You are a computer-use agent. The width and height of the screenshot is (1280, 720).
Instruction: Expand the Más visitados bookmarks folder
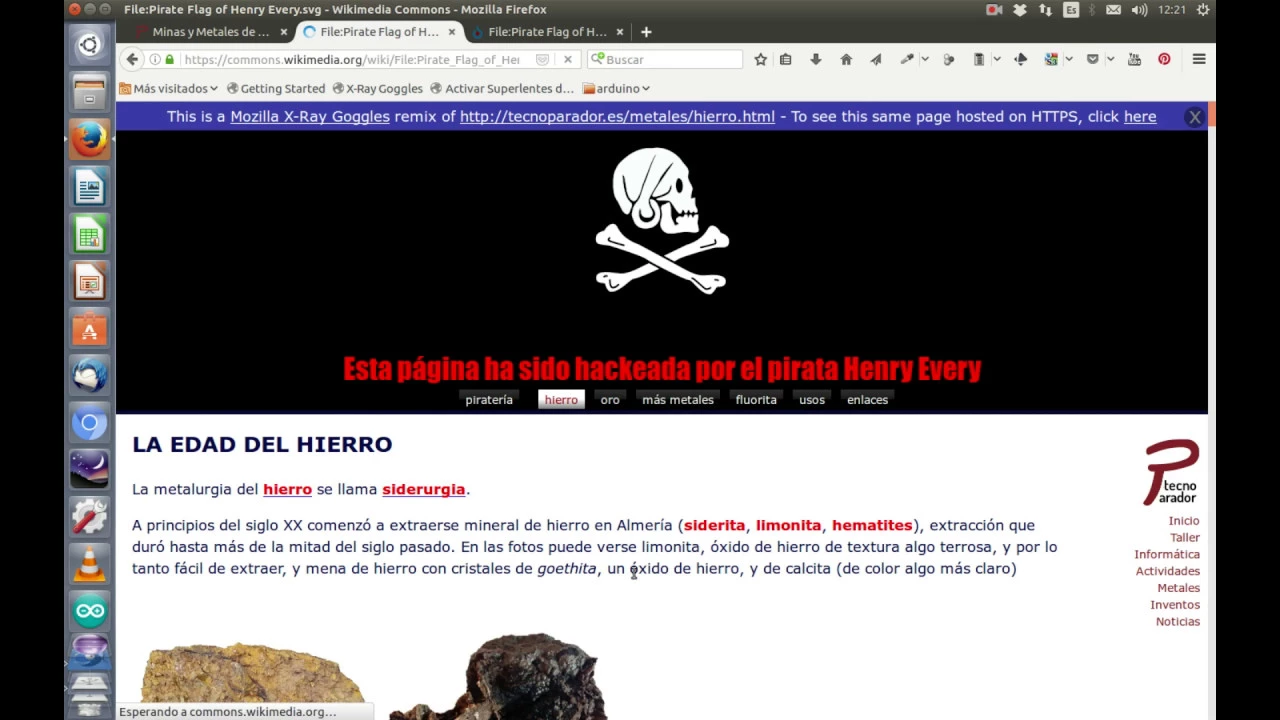[x=168, y=88]
